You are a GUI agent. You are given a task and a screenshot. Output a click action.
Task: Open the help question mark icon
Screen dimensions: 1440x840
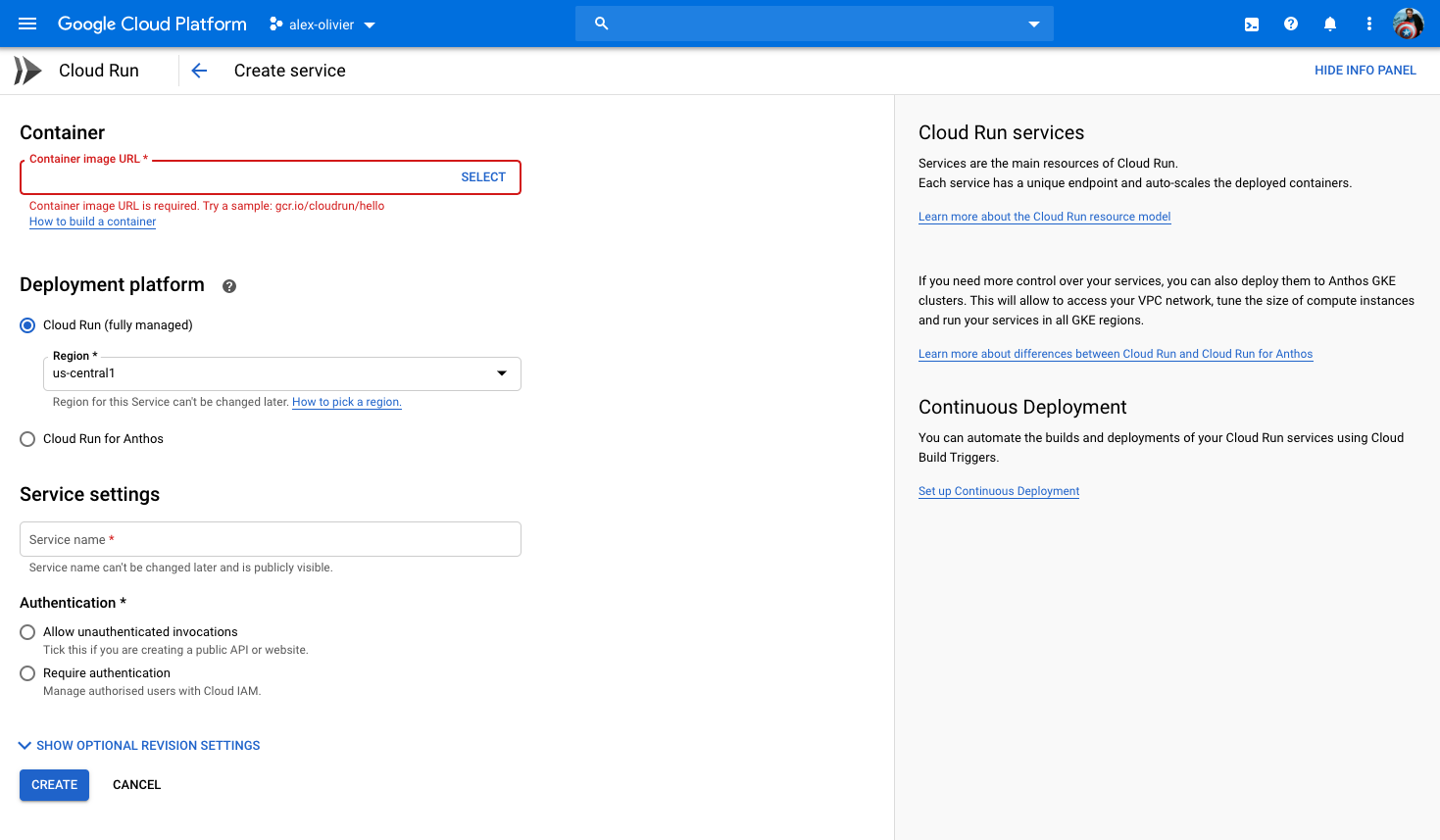pyautogui.click(x=1291, y=24)
